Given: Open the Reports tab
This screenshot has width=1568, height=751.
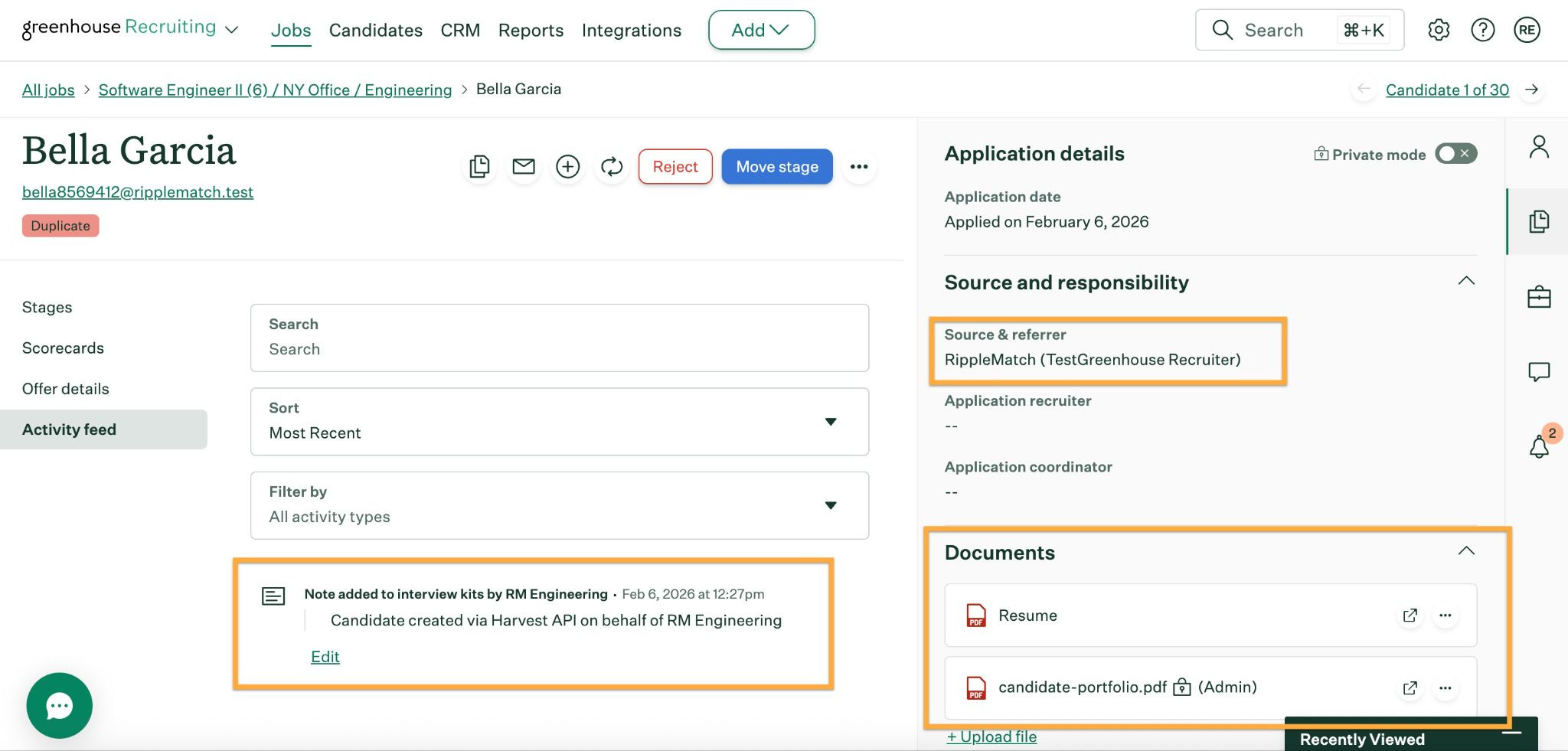Looking at the screenshot, I should (x=531, y=30).
